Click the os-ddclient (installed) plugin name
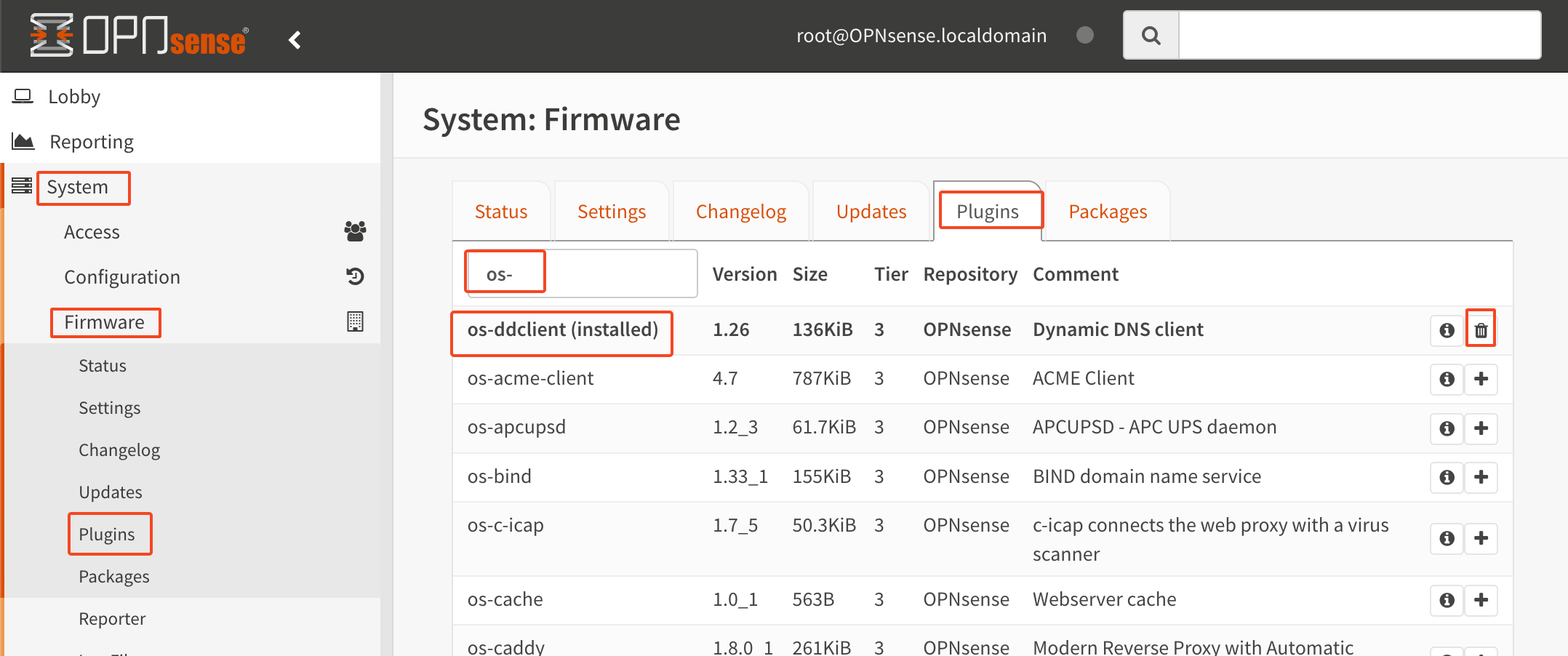Image resolution: width=1568 pixels, height=656 pixels. (563, 329)
